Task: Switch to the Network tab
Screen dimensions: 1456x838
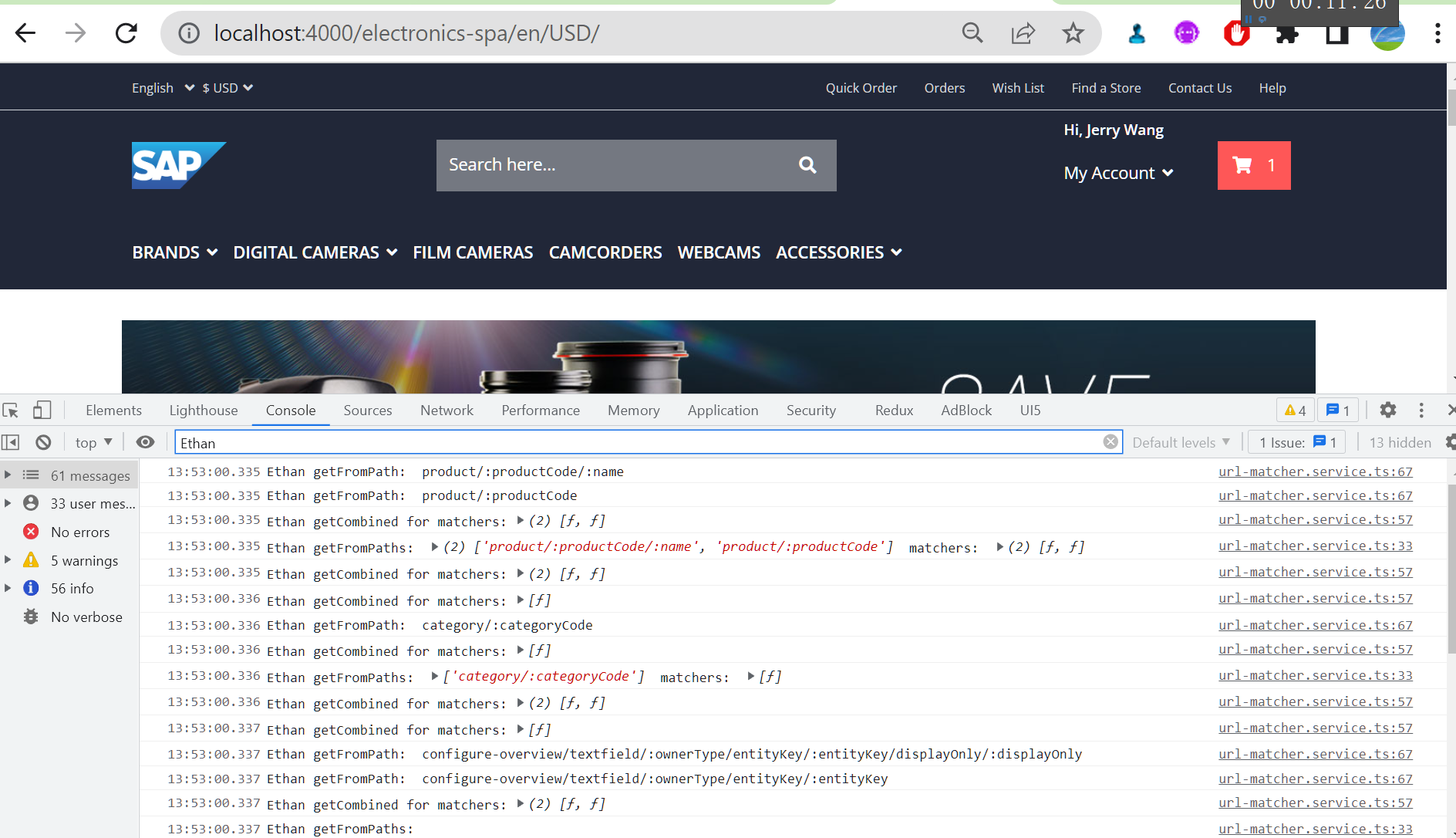Action: [x=447, y=410]
